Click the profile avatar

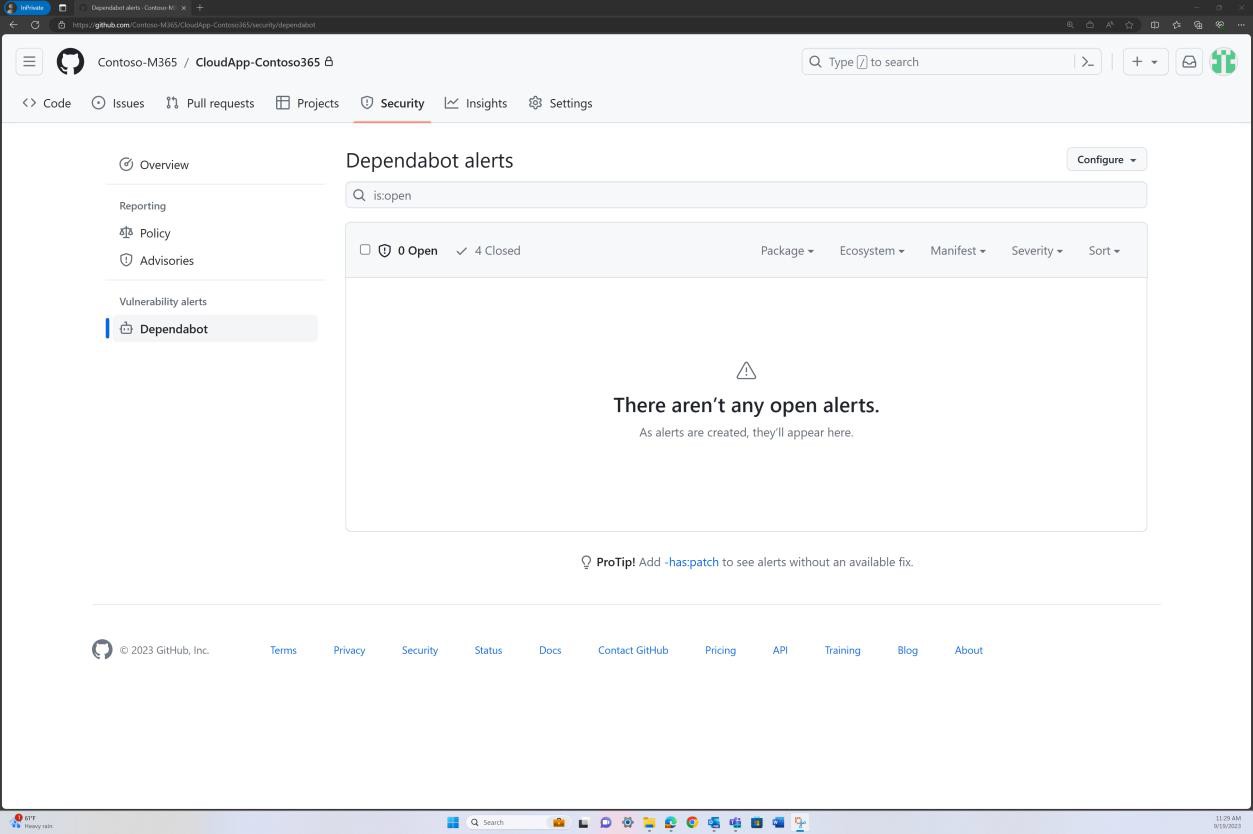[x=1222, y=61]
